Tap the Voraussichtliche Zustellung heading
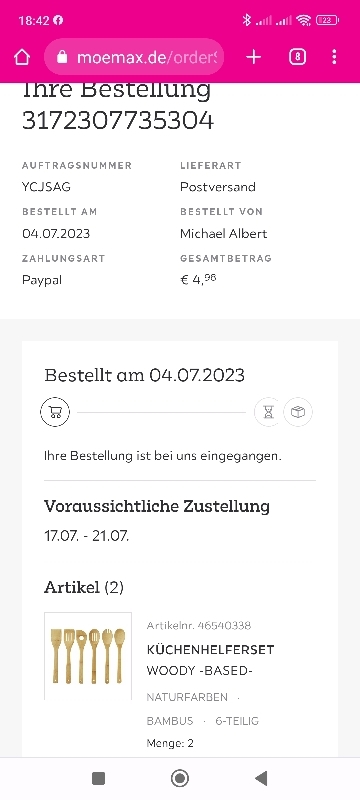 157,506
